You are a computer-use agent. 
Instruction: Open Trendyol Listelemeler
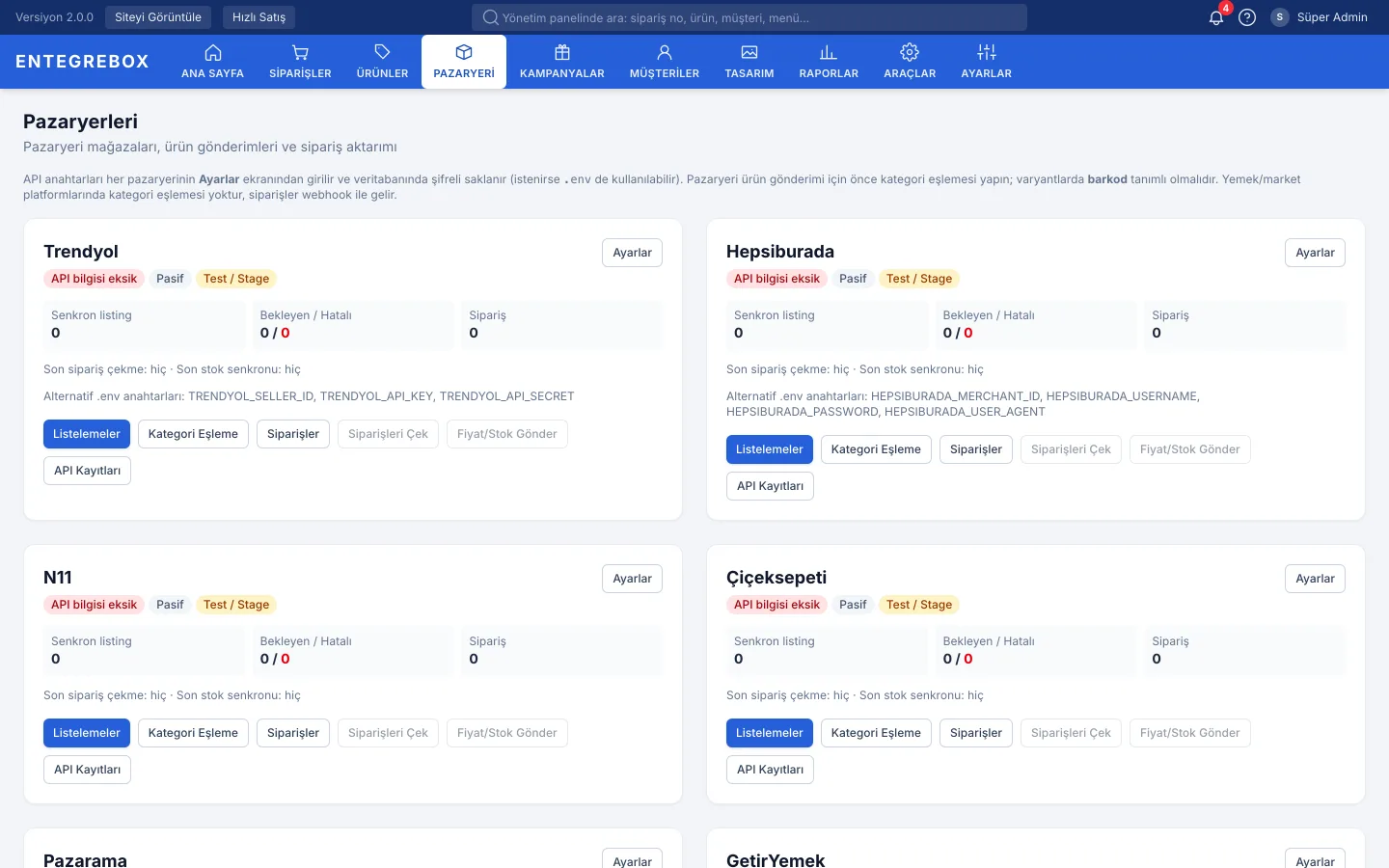click(x=87, y=434)
